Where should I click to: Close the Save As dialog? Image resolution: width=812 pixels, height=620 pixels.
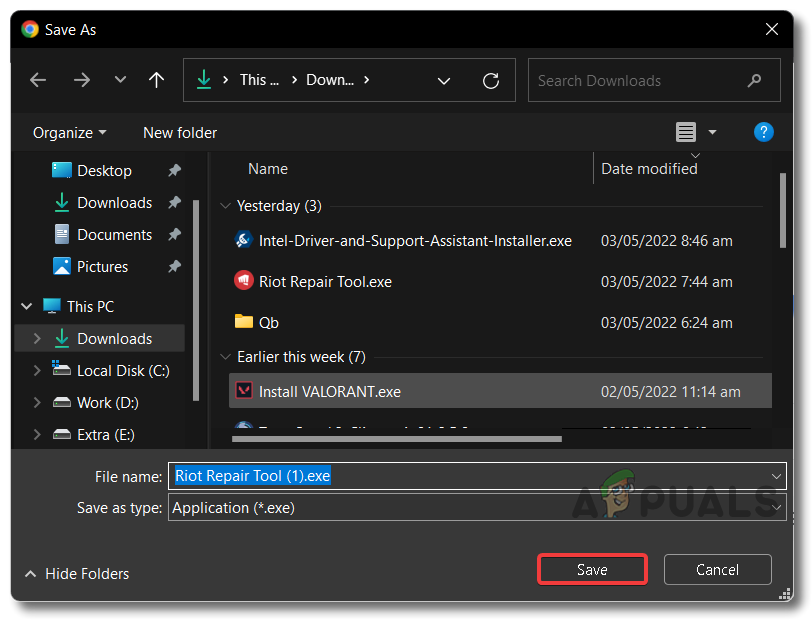point(772,29)
